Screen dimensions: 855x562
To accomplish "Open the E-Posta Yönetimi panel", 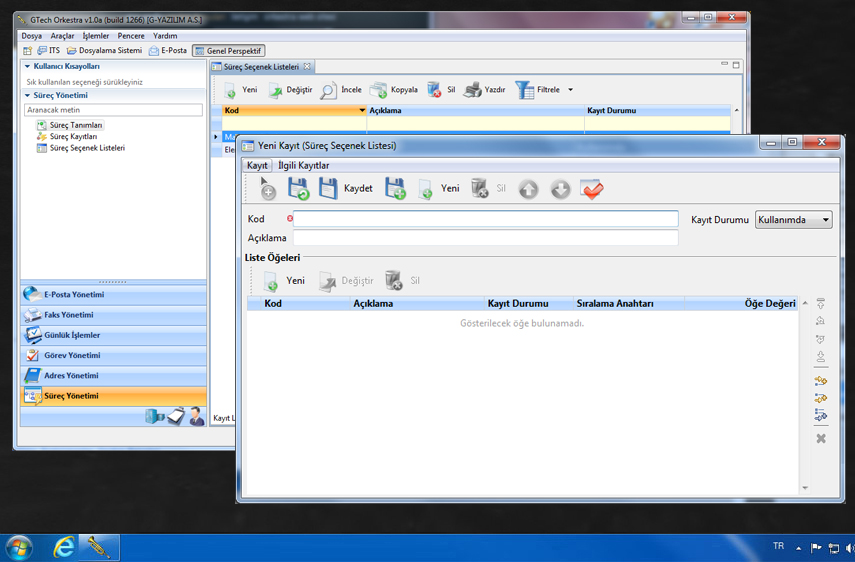I will 74,295.
